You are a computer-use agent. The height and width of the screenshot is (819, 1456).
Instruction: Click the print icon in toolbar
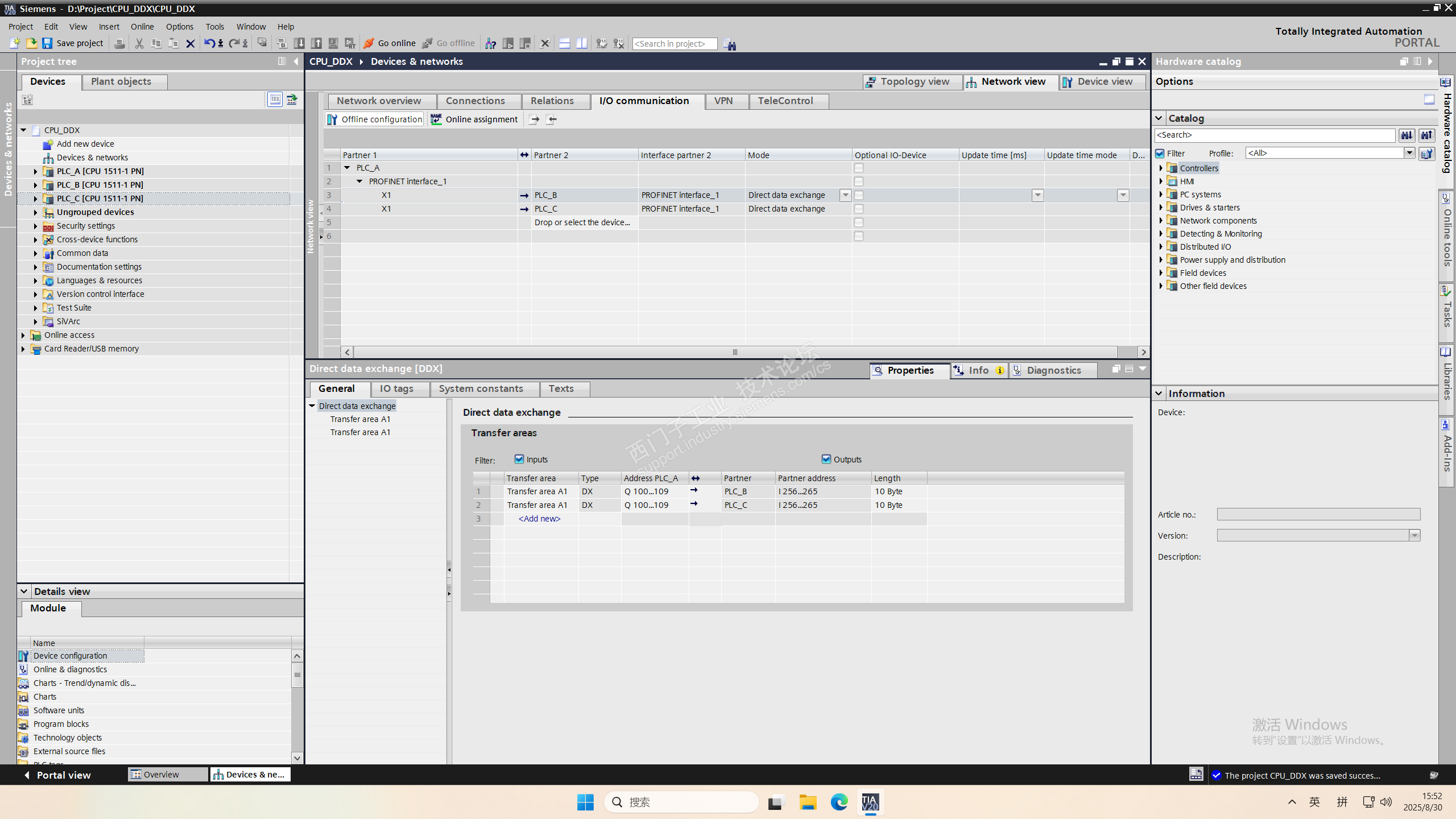click(119, 43)
